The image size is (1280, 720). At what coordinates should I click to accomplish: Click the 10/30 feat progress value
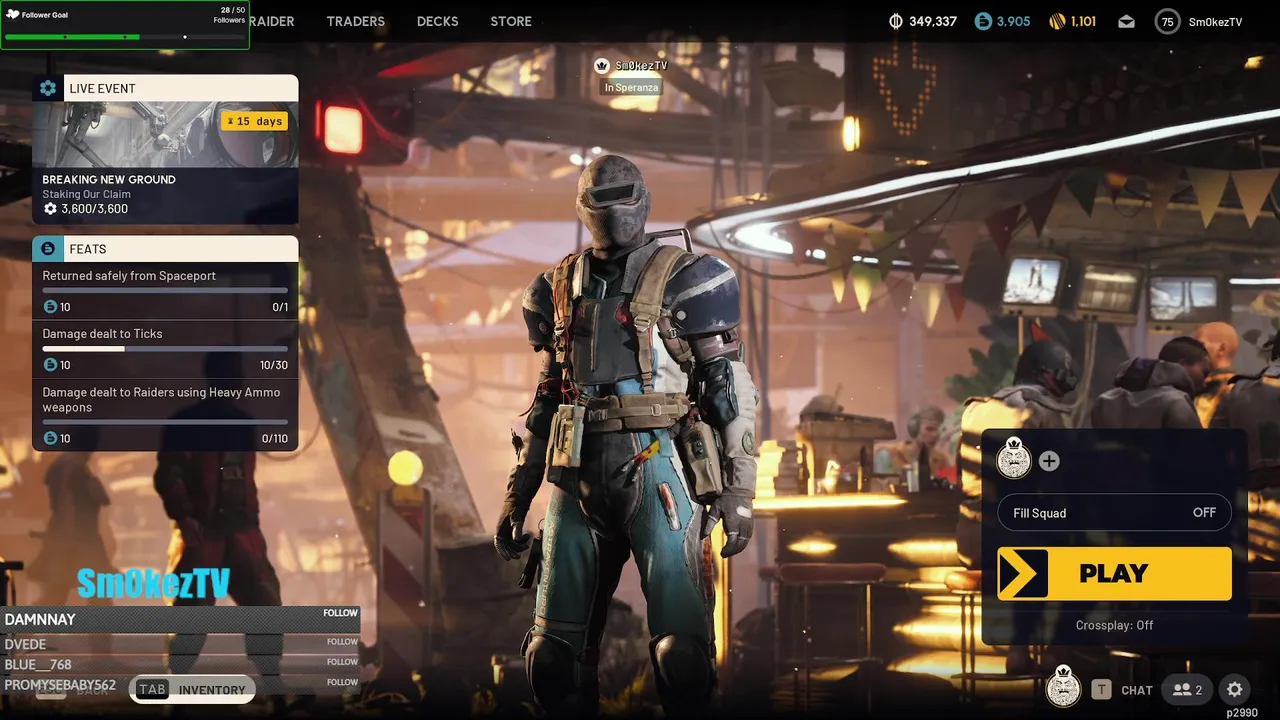tap(274, 365)
